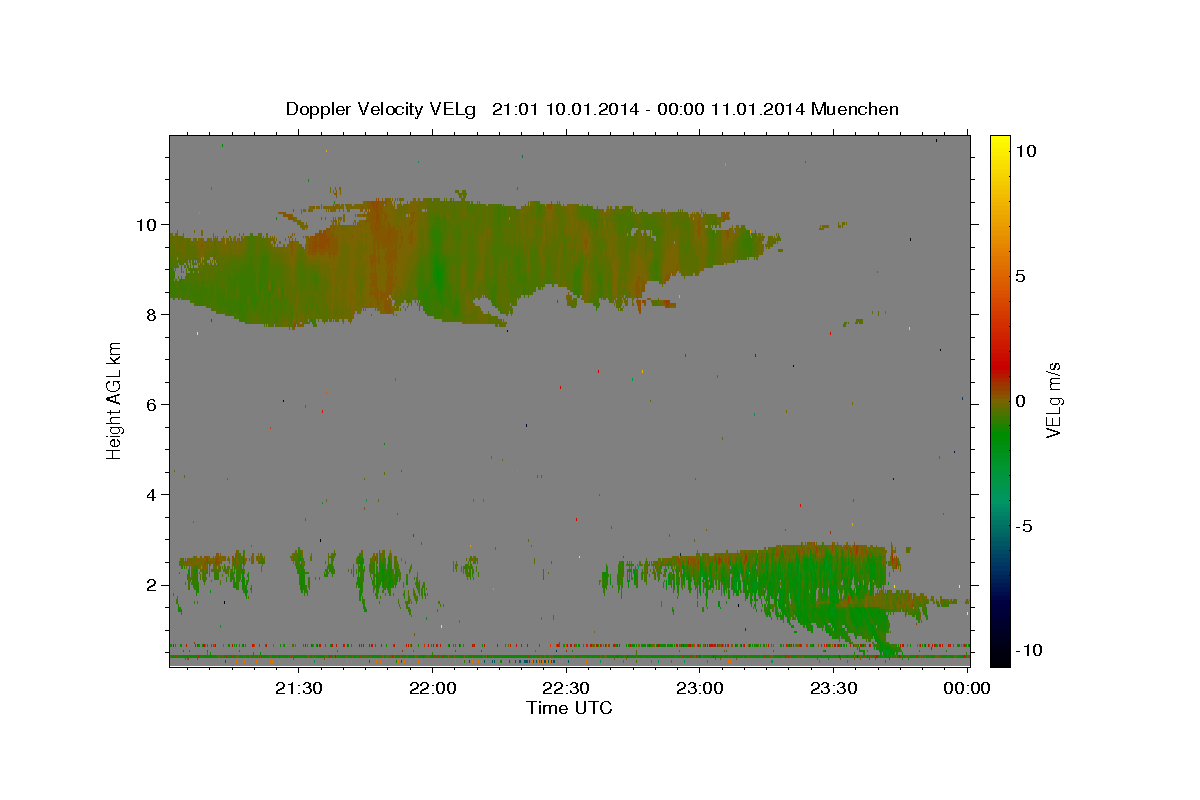This screenshot has width=1200, height=800.
Task: Click the colorbar label '0'
Action: pos(1022,401)
